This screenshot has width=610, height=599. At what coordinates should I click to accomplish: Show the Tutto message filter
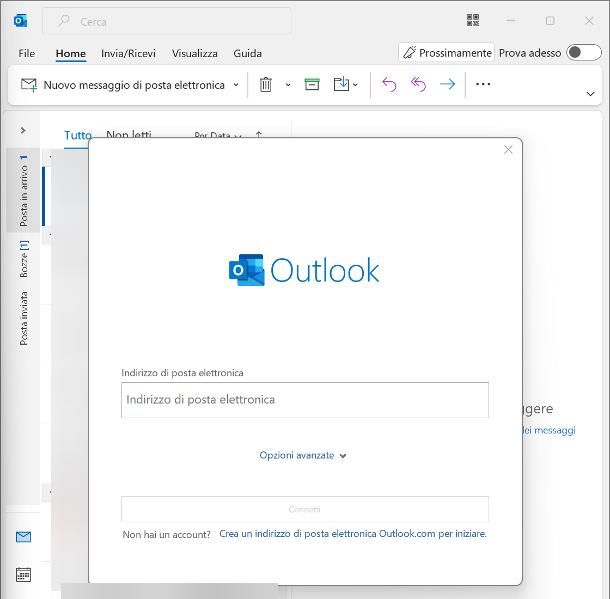78,135
